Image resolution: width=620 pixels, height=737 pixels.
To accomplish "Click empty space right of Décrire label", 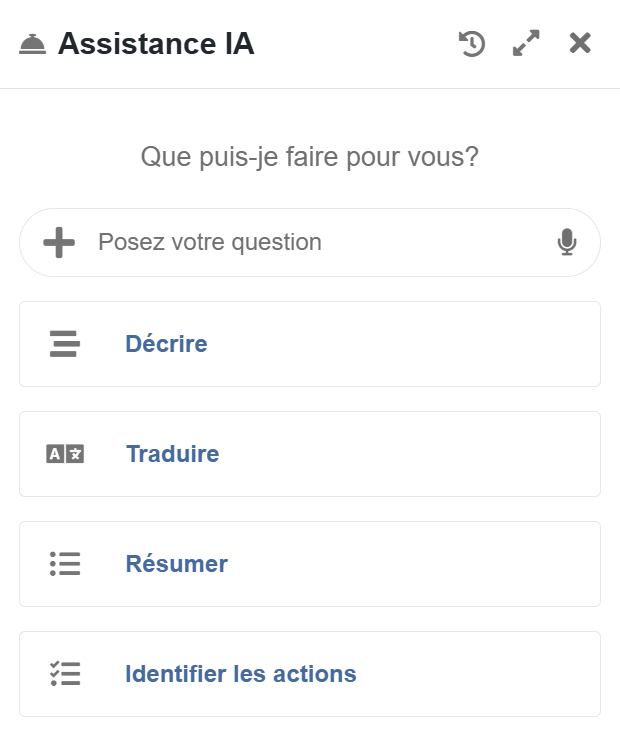I will pyautogui.click(x=420, y=344).
